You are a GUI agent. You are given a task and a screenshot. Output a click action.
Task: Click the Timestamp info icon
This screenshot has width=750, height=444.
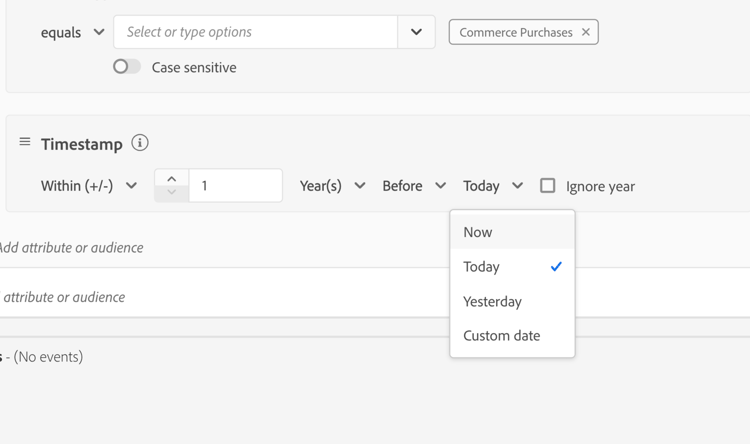click(x=140, y=143)
